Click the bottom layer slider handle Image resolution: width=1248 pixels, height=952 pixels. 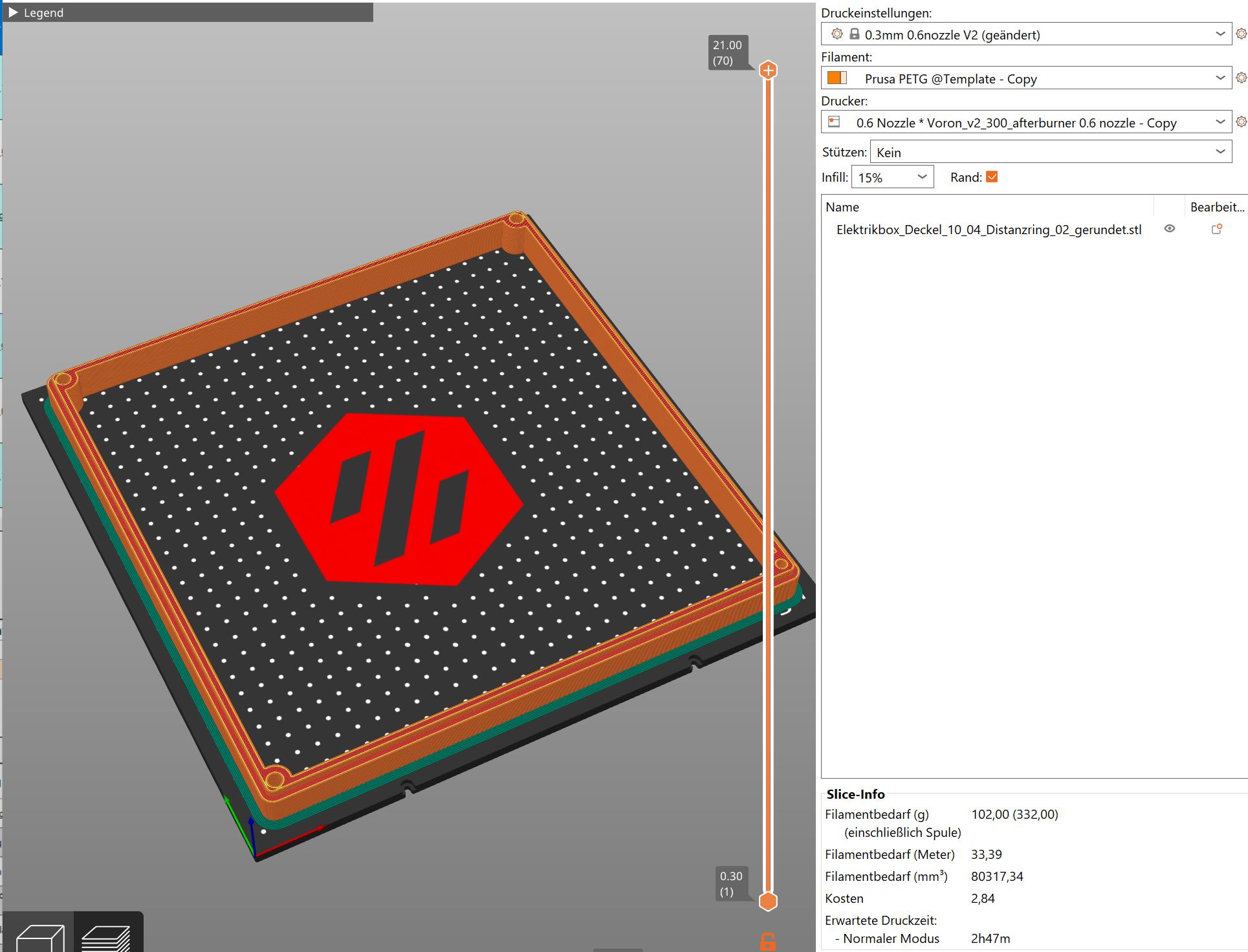tap(768, 901)
